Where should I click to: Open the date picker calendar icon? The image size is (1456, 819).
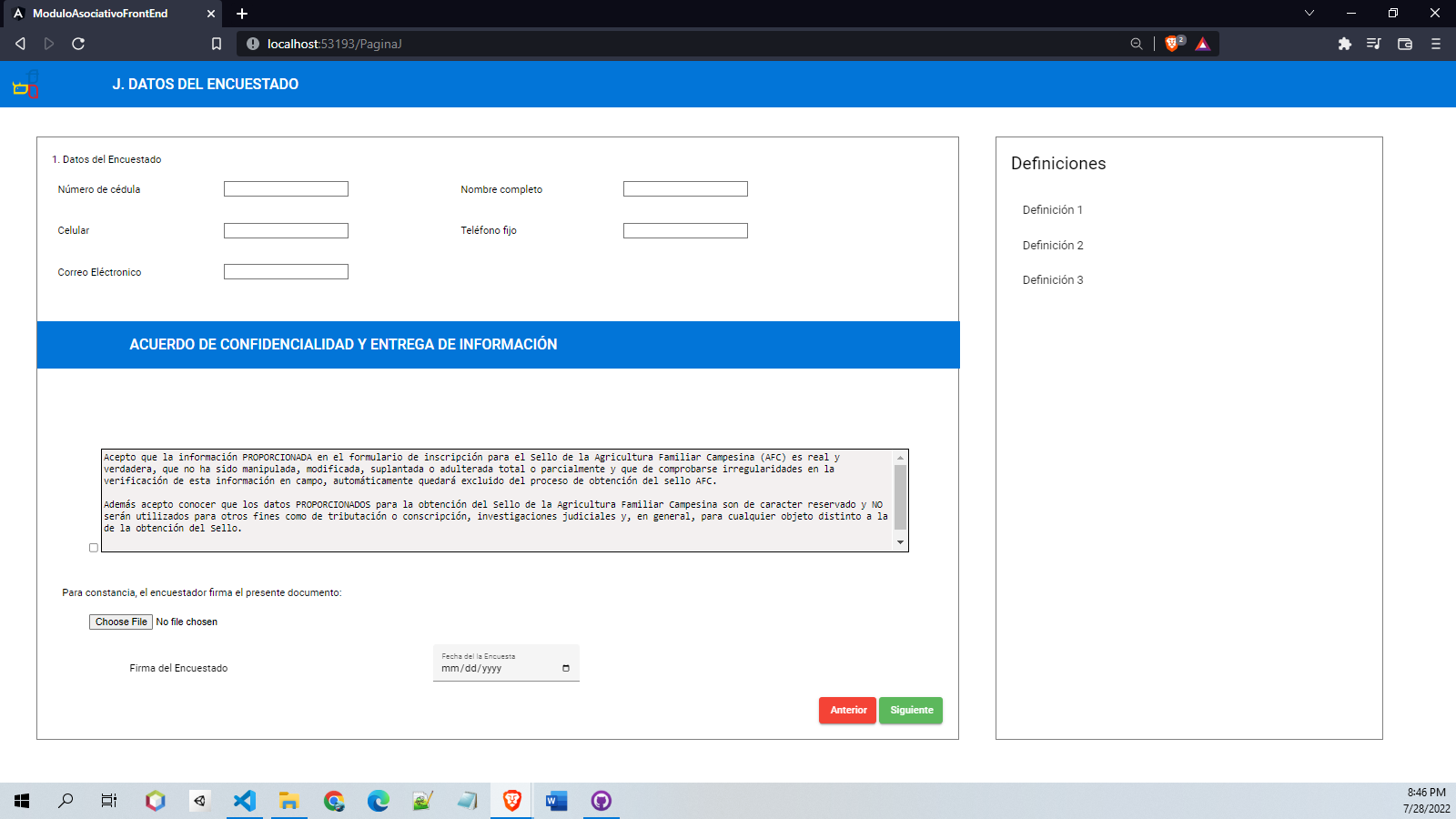tap(566, 669)
